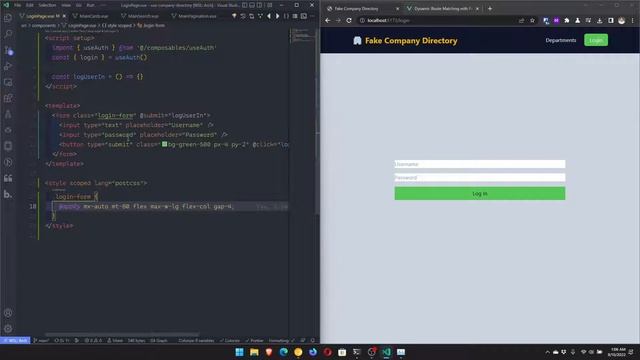Click the bold 'b.' extension icon in activity bar
Image resolution: width=640 pixels, height=360 pixels.
8,194
